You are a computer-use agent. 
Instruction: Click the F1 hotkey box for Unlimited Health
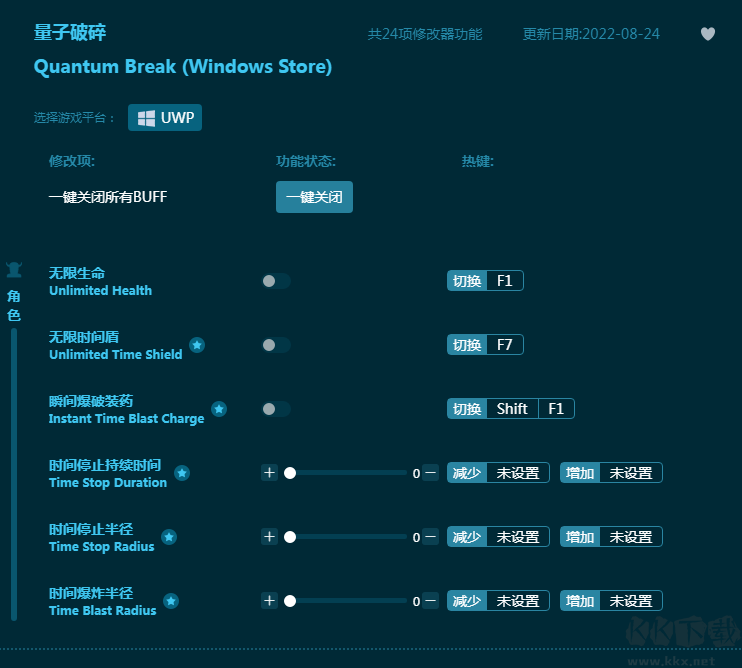coord(505,281)
